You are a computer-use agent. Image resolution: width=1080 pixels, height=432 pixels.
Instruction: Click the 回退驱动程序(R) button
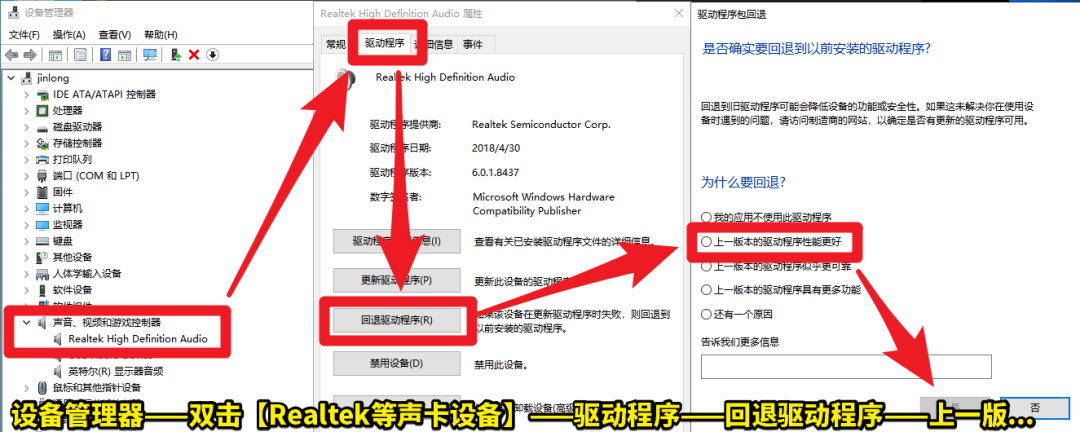pyautogui.click(x=396, y=320)
